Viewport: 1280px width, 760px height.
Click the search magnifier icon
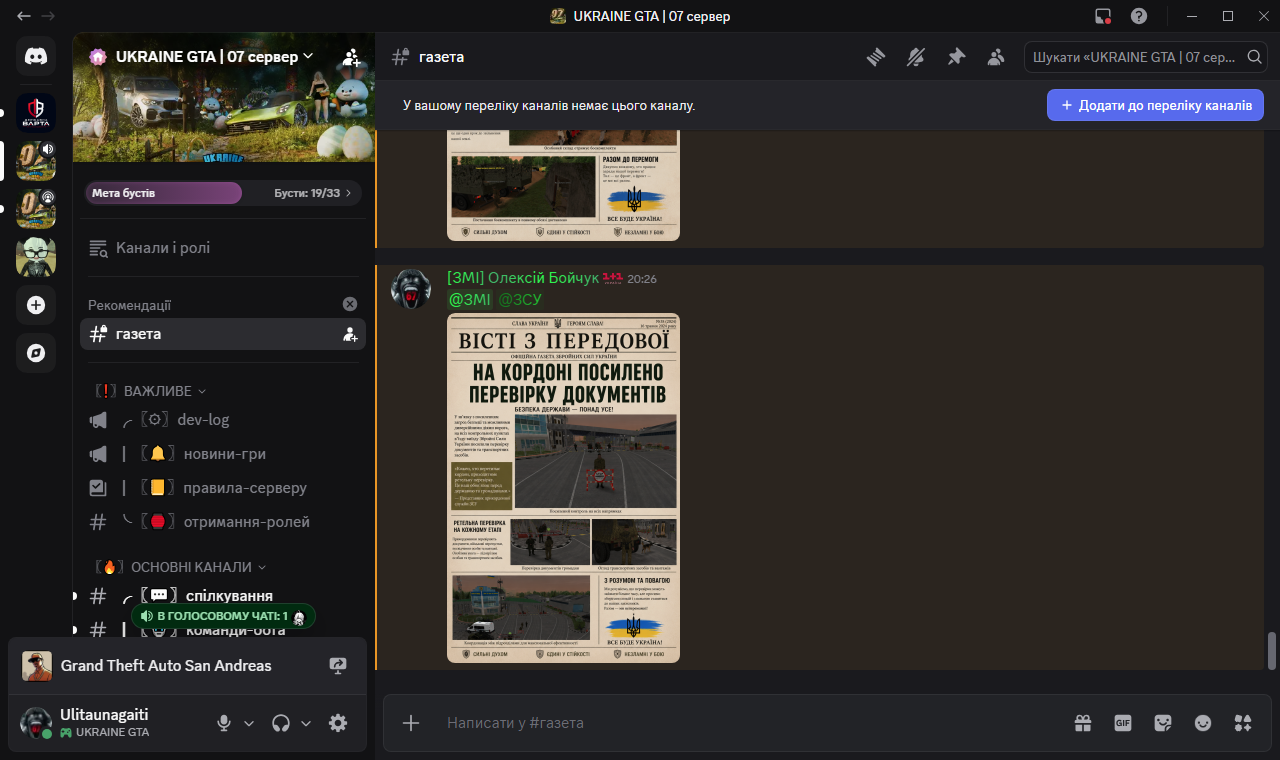pos(1254,57)
